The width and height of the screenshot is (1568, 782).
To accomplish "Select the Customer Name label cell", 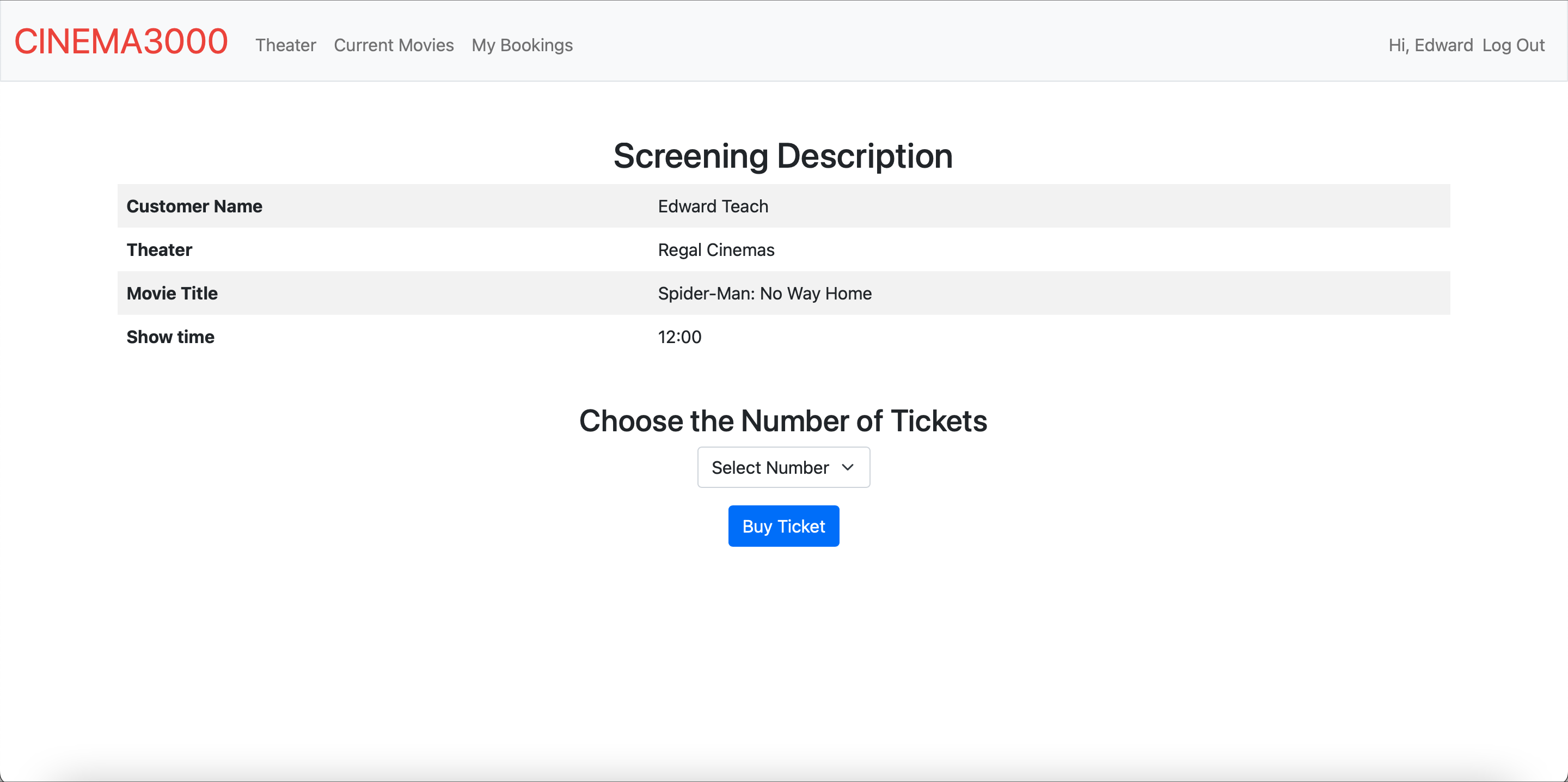I will 194,206.
